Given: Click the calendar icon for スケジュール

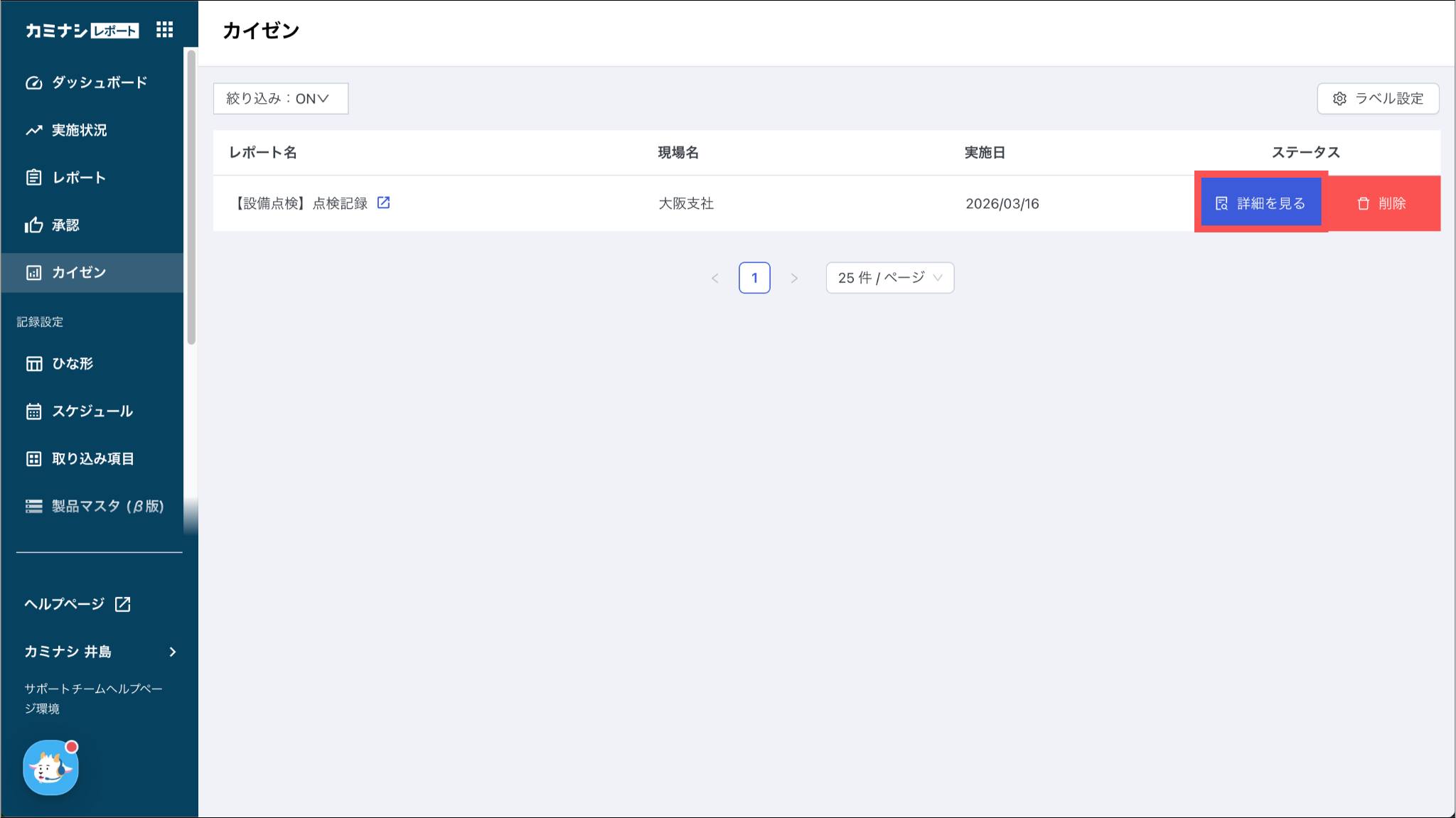Looking at the screenshot, I should click(x=33, y=411).
